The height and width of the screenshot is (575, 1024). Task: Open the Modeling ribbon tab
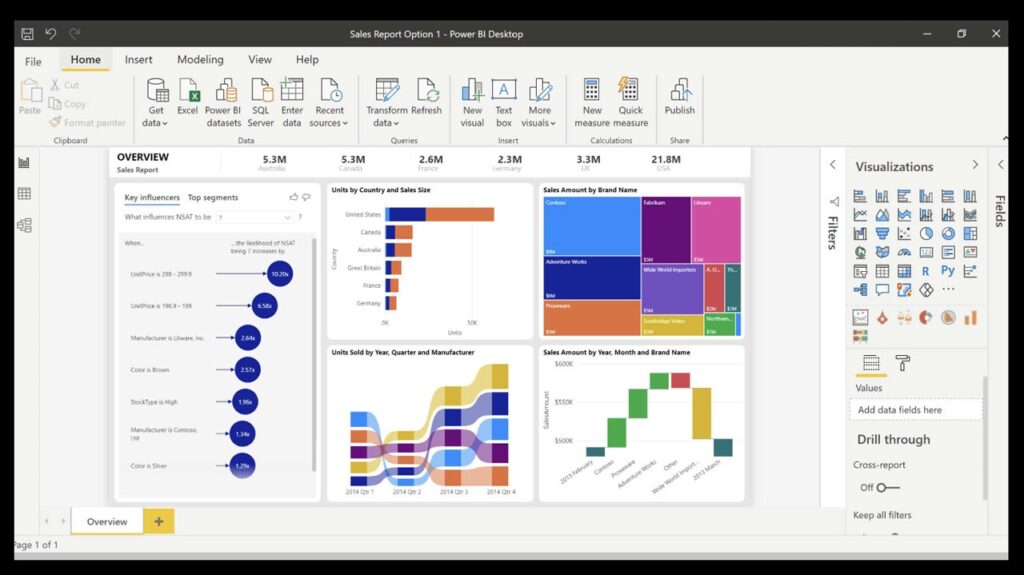coord(200,60)
